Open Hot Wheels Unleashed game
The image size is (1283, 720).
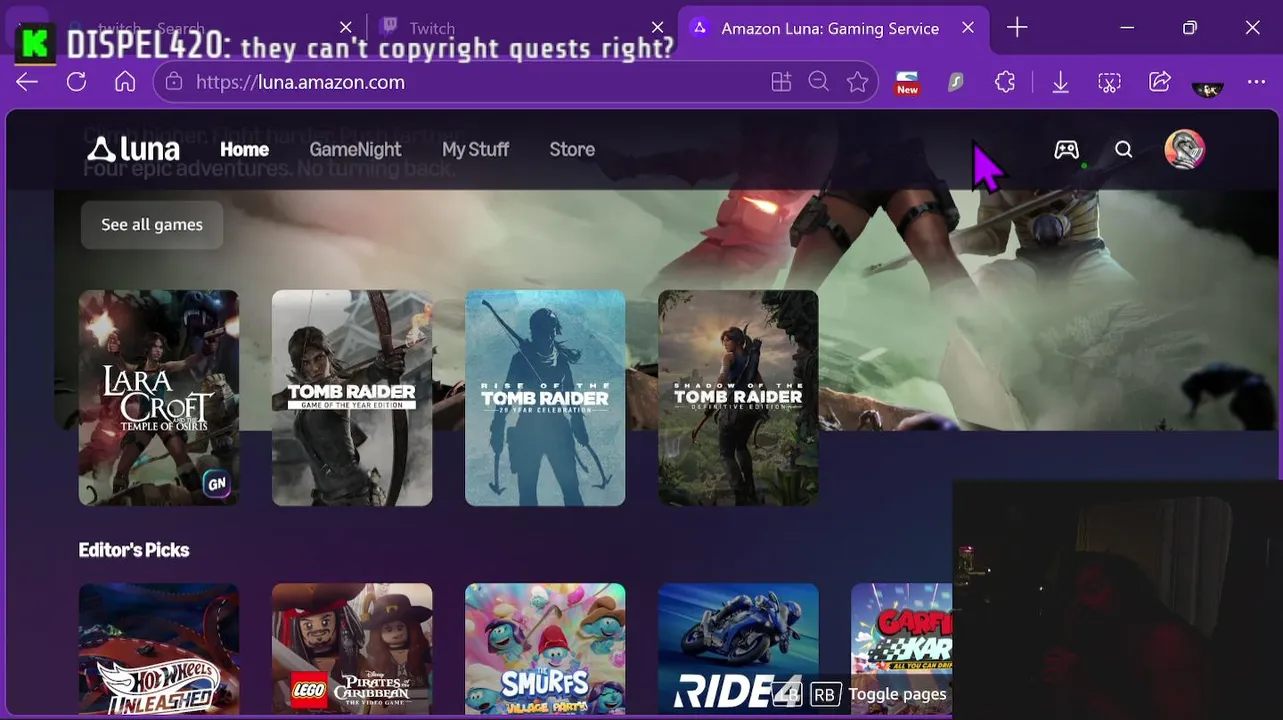159,650
